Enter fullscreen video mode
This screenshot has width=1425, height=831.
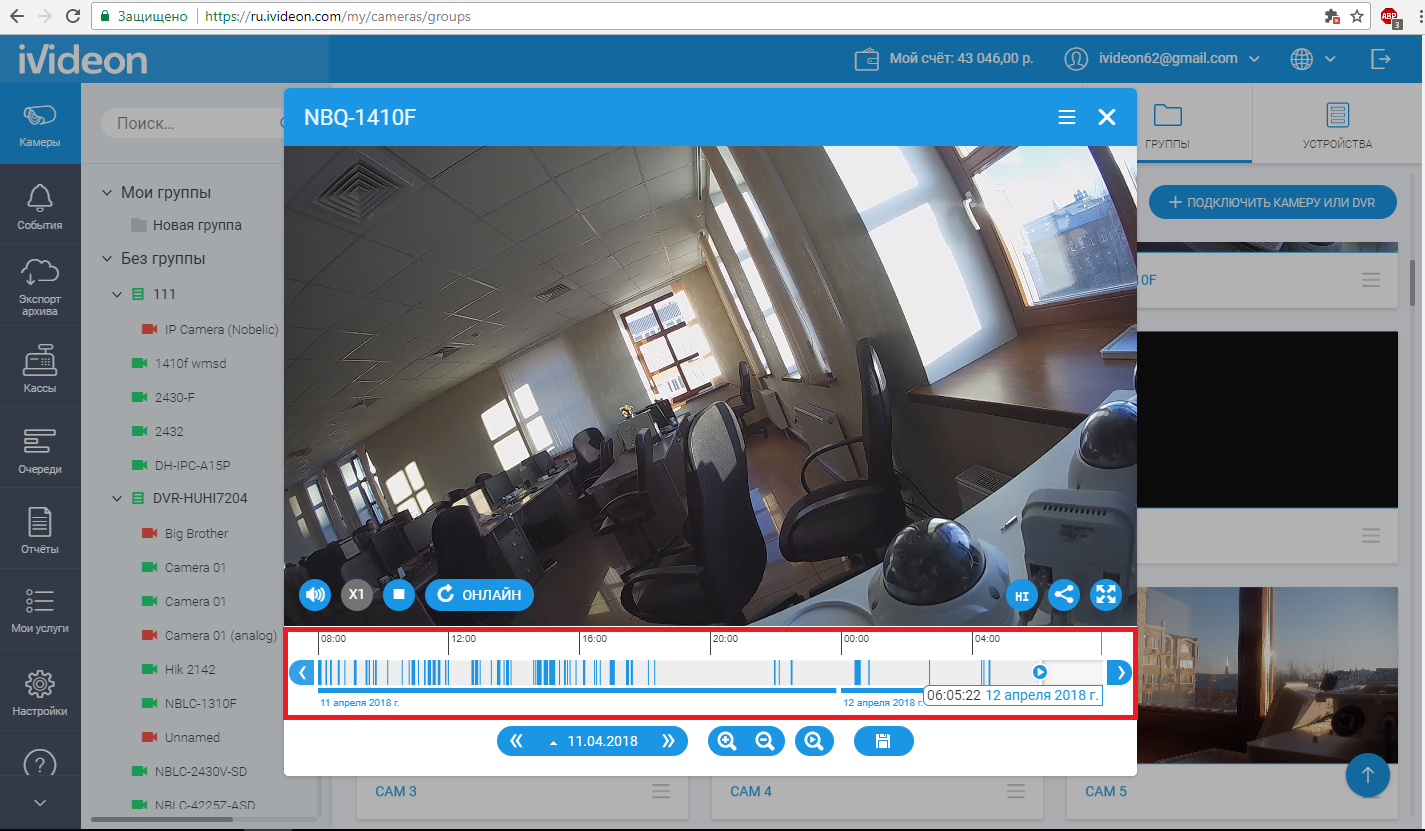pos(1106,595)
